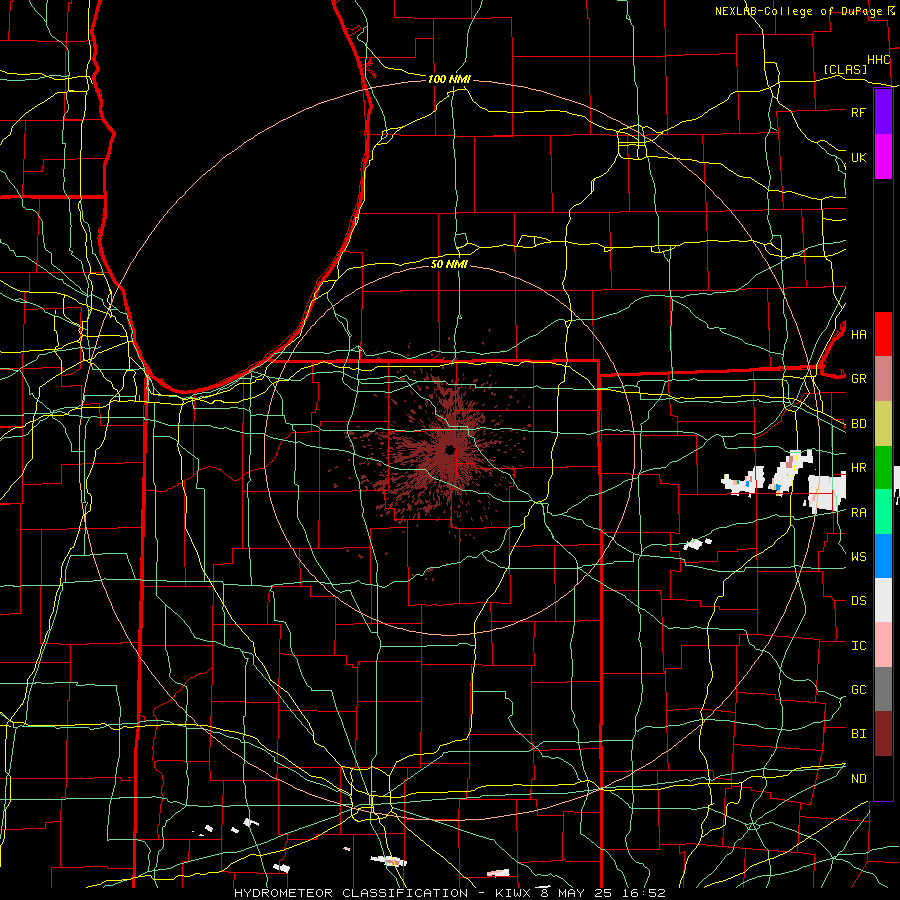This screenshot has width=900, height=900.
Task: Click the 100 NMI range ring label
Action: [x=449, y=79]
